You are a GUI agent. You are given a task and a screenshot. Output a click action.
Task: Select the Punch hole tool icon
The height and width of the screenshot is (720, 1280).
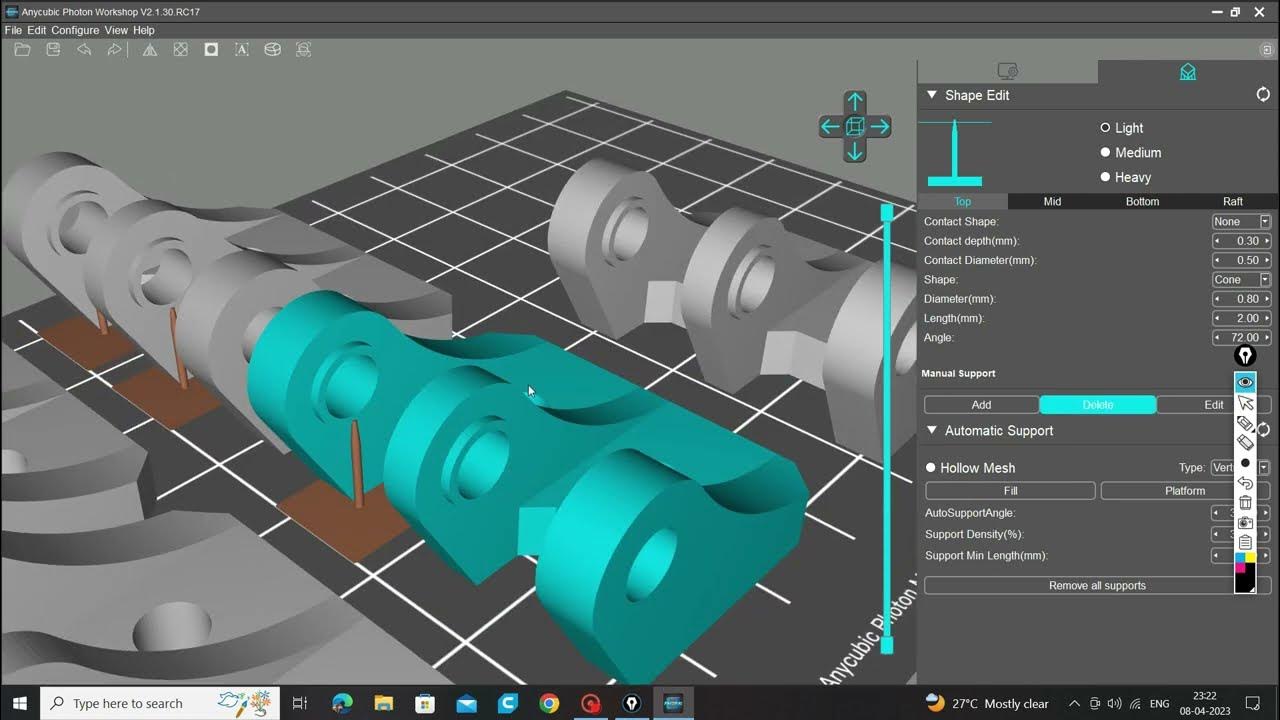(211, 49)
